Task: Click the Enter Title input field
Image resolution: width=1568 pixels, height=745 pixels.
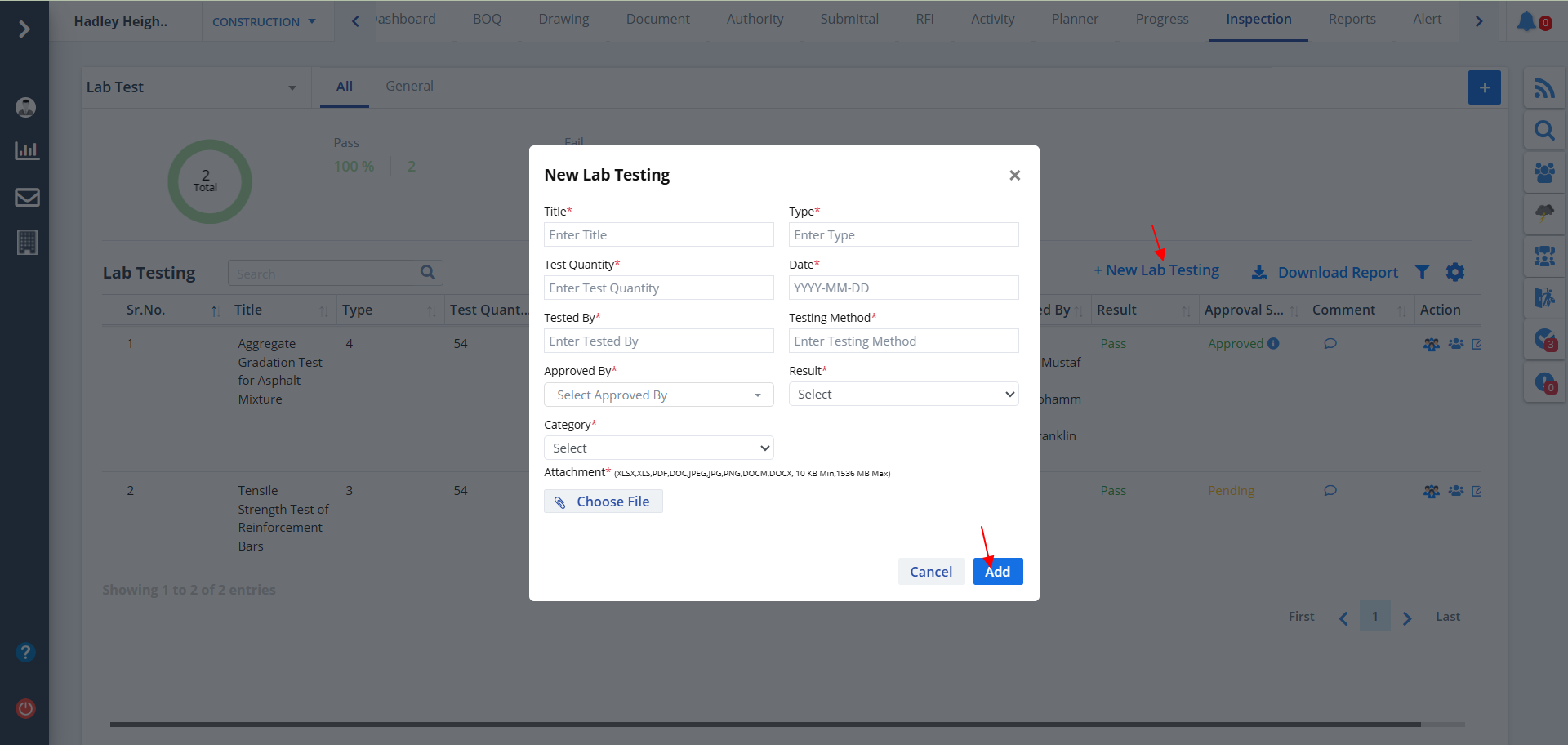Action: (x=658, y=235)
